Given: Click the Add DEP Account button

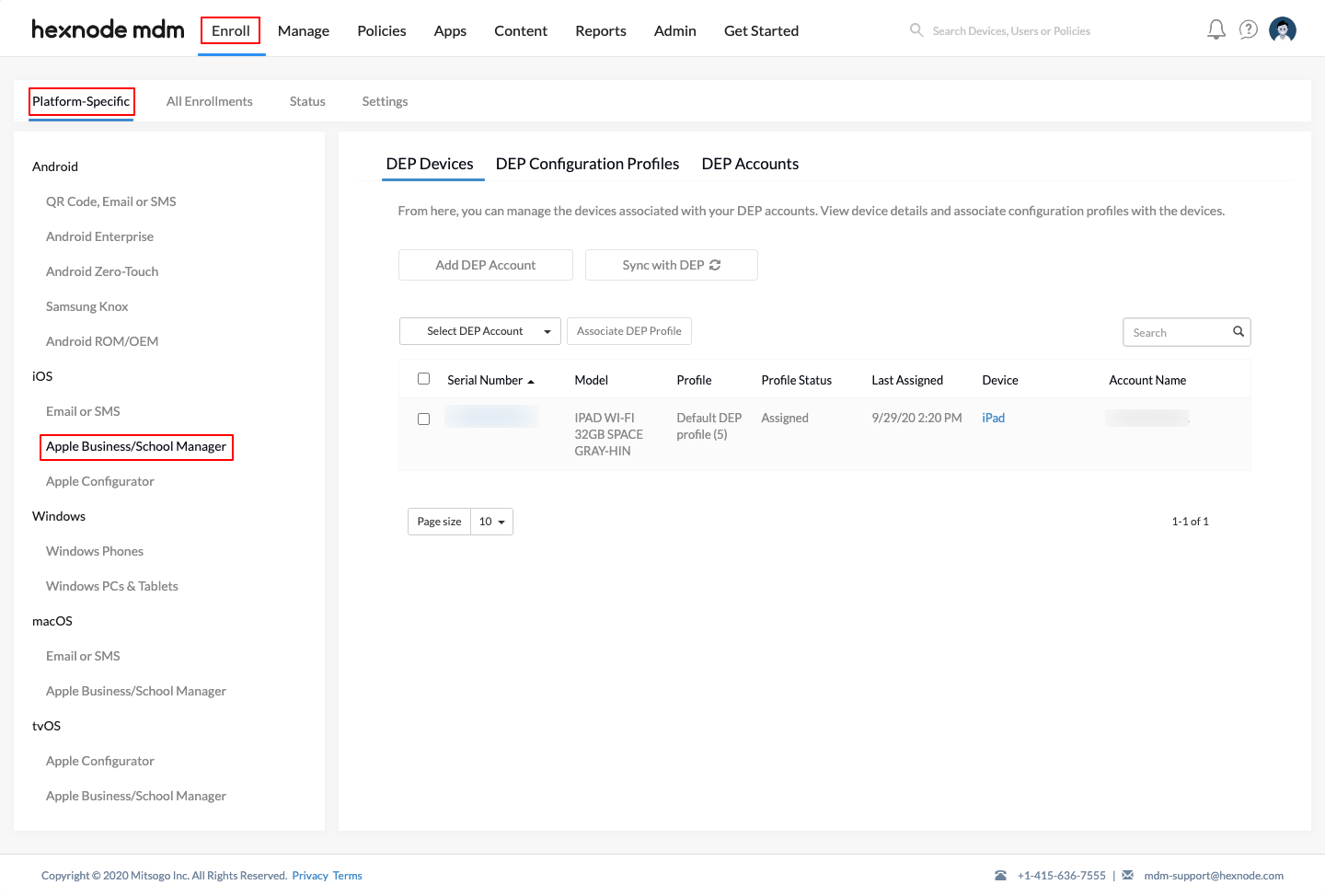Looking at the screenshot, I should click(x=486, y=265).
